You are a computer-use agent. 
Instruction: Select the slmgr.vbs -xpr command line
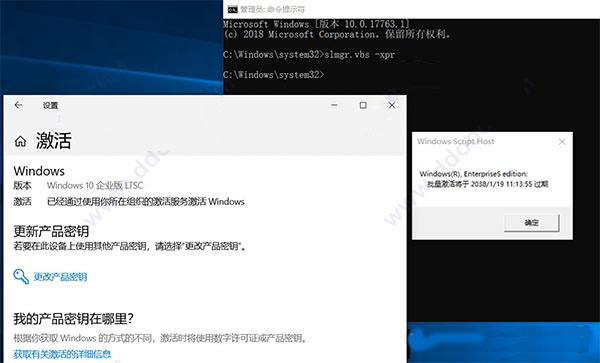tap(309, 54)
